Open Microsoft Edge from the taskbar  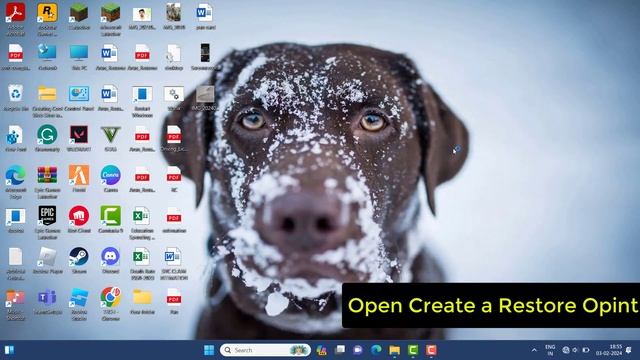click(x=376, y=350)
